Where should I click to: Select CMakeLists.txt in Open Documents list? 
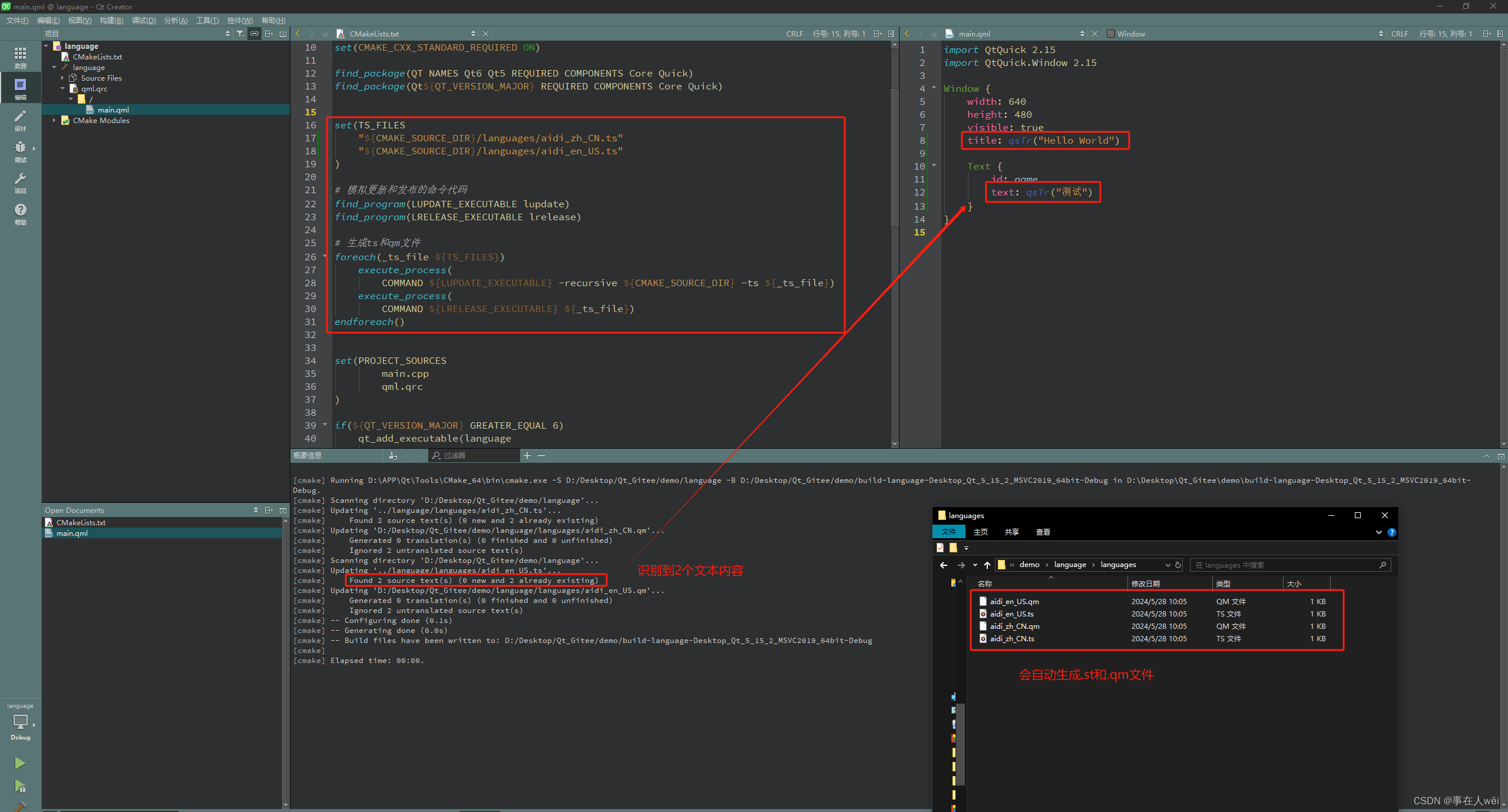click(x=81, y=522)
